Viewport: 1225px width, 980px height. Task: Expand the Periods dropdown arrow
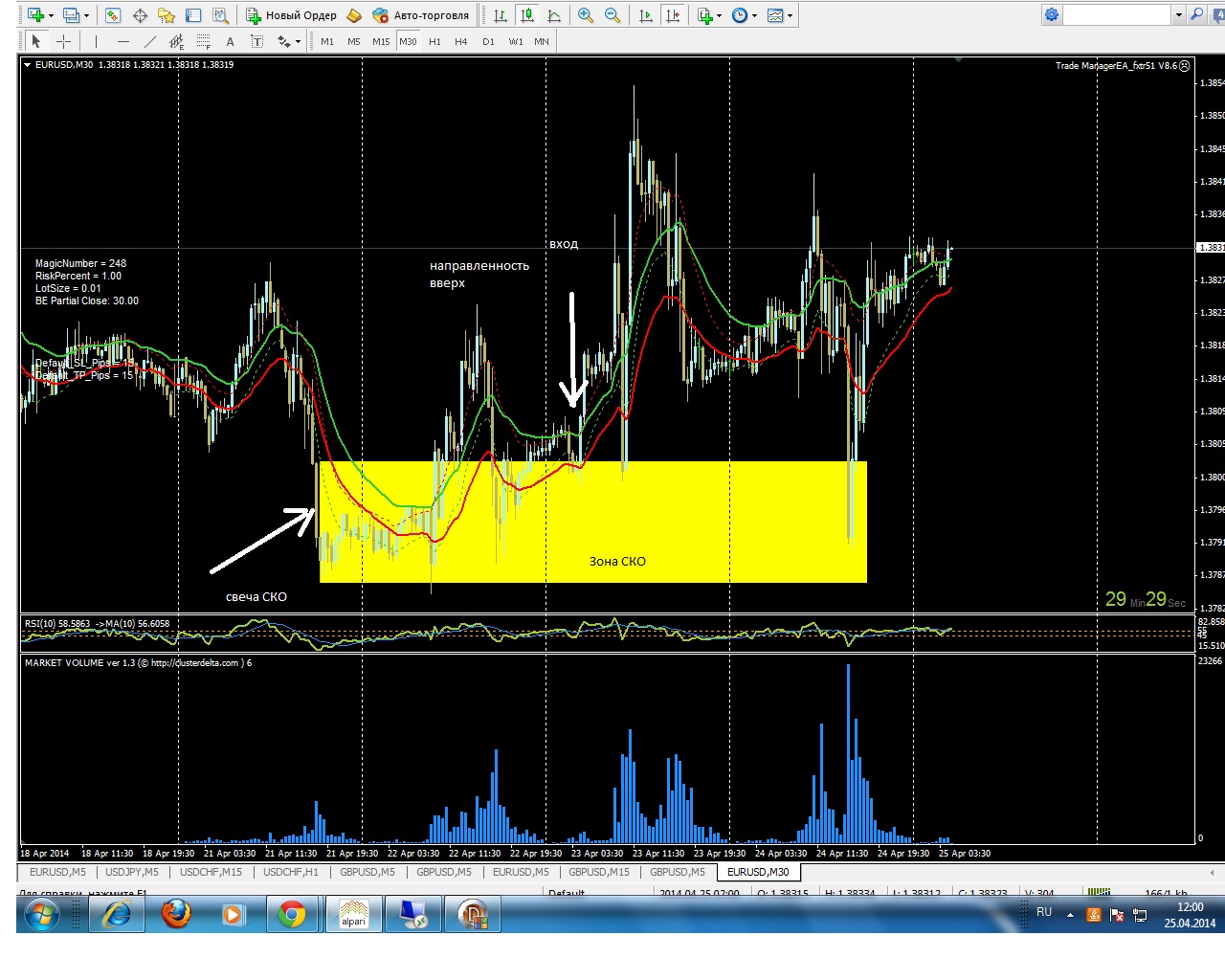click(754, 15)
